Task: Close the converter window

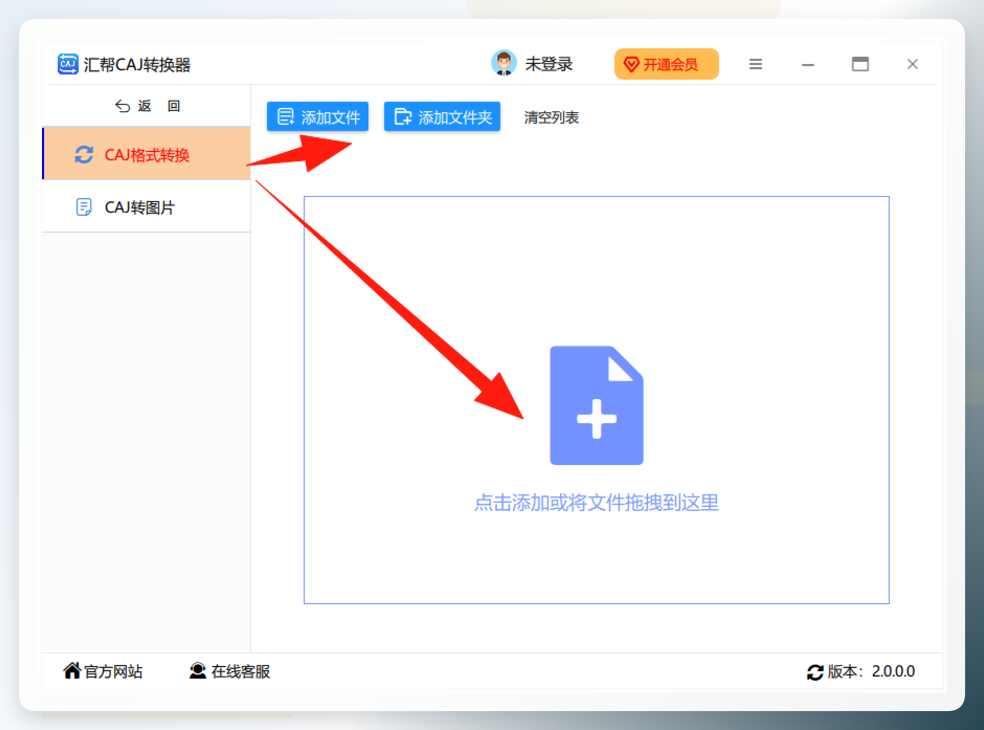Action: tap(912, 64)
